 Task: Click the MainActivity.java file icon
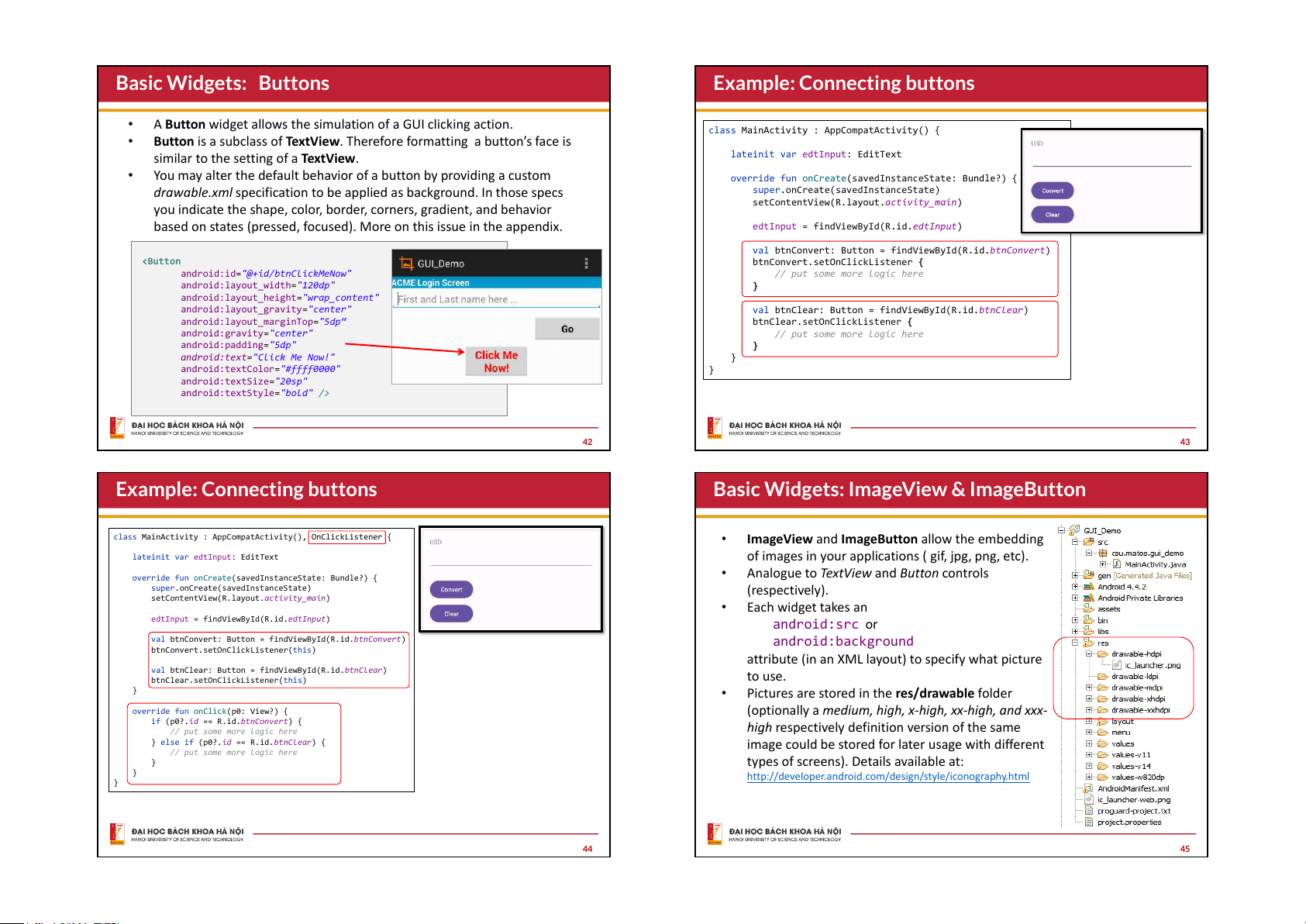(x=1117, y=564)
